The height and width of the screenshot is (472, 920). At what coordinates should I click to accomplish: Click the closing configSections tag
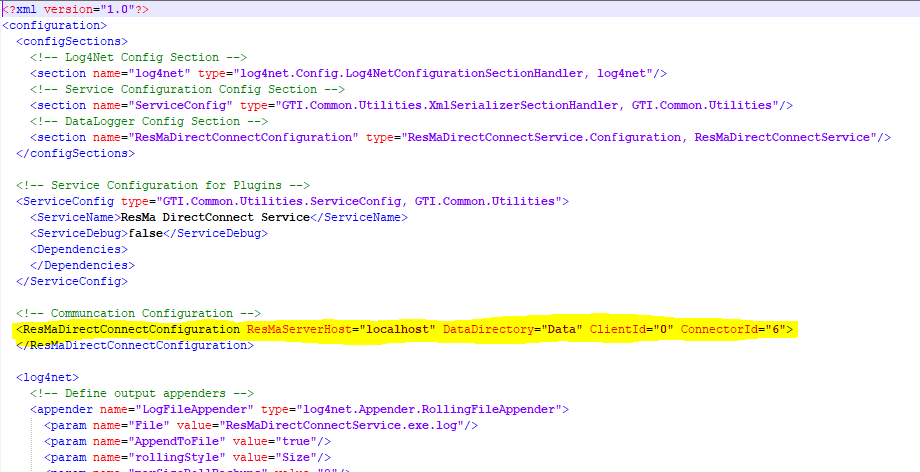(x=74, y=153)
